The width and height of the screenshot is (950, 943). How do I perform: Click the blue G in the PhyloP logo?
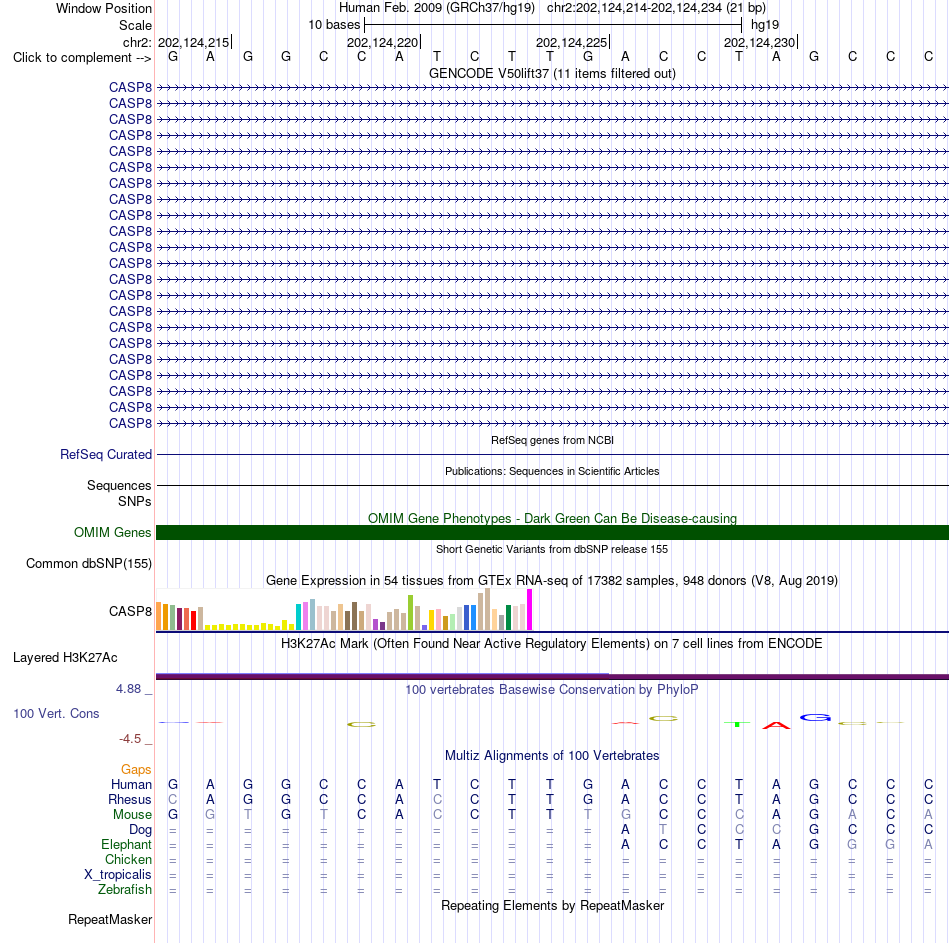coord(815,718)
